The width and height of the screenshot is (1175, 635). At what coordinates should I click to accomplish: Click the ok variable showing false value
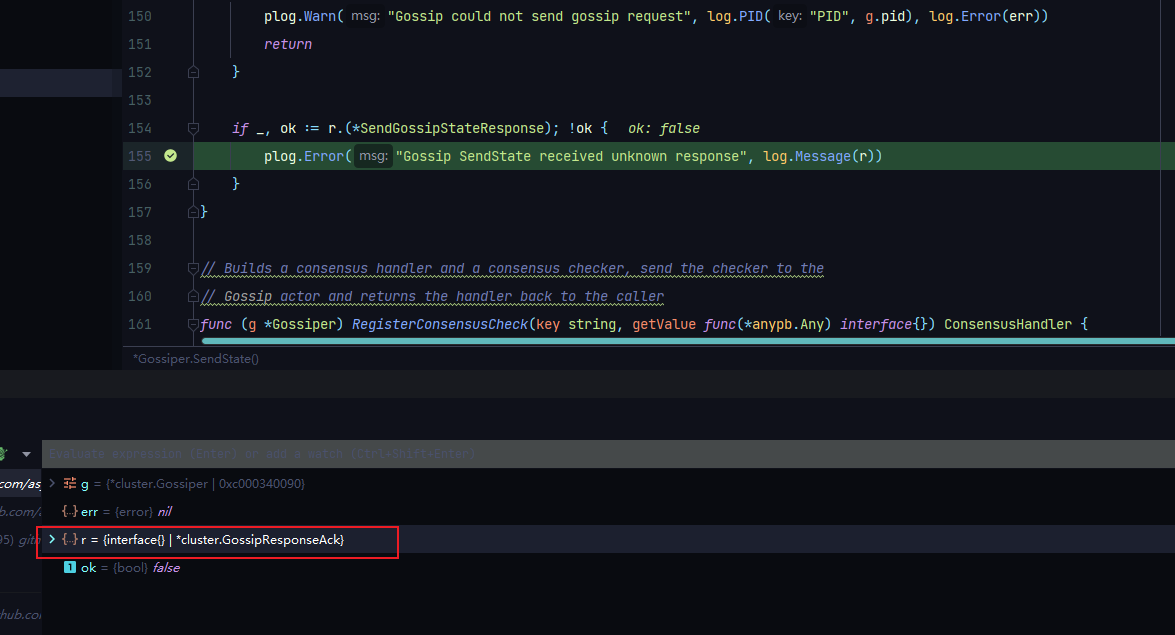pos(130,567)
